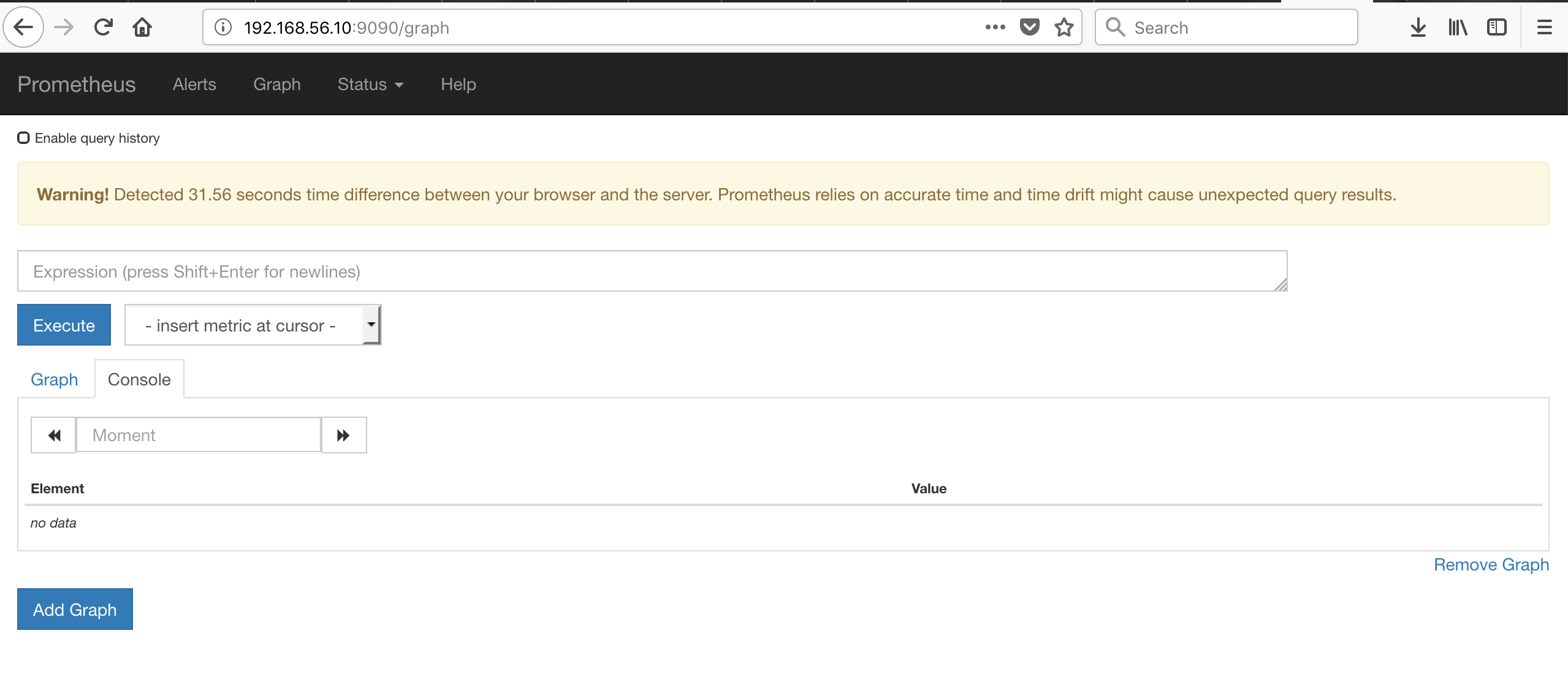
Task: Click inside the Moment input field
Action: pos(197,434)
